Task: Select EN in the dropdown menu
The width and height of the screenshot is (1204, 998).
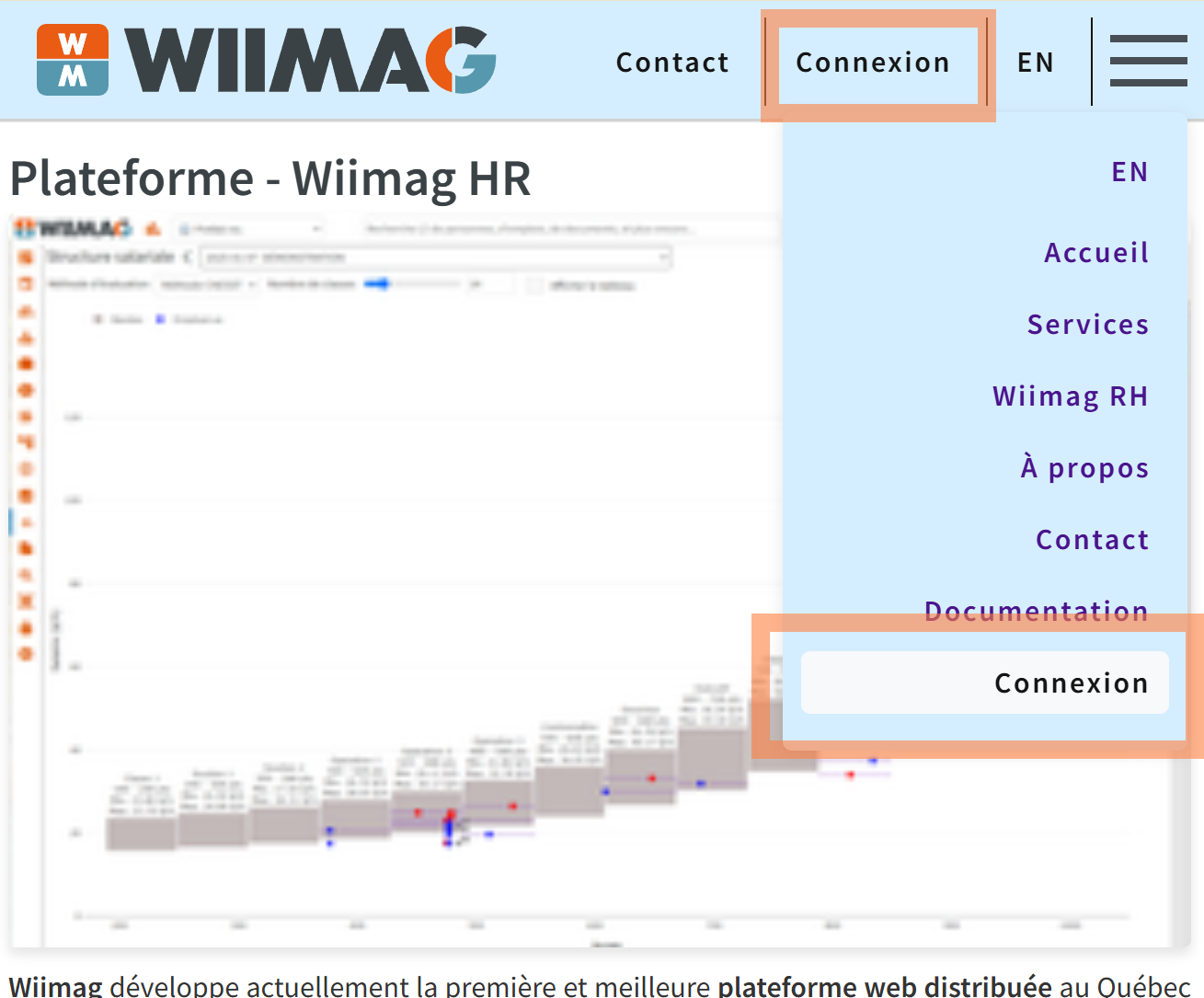Action: [1129, 172]
